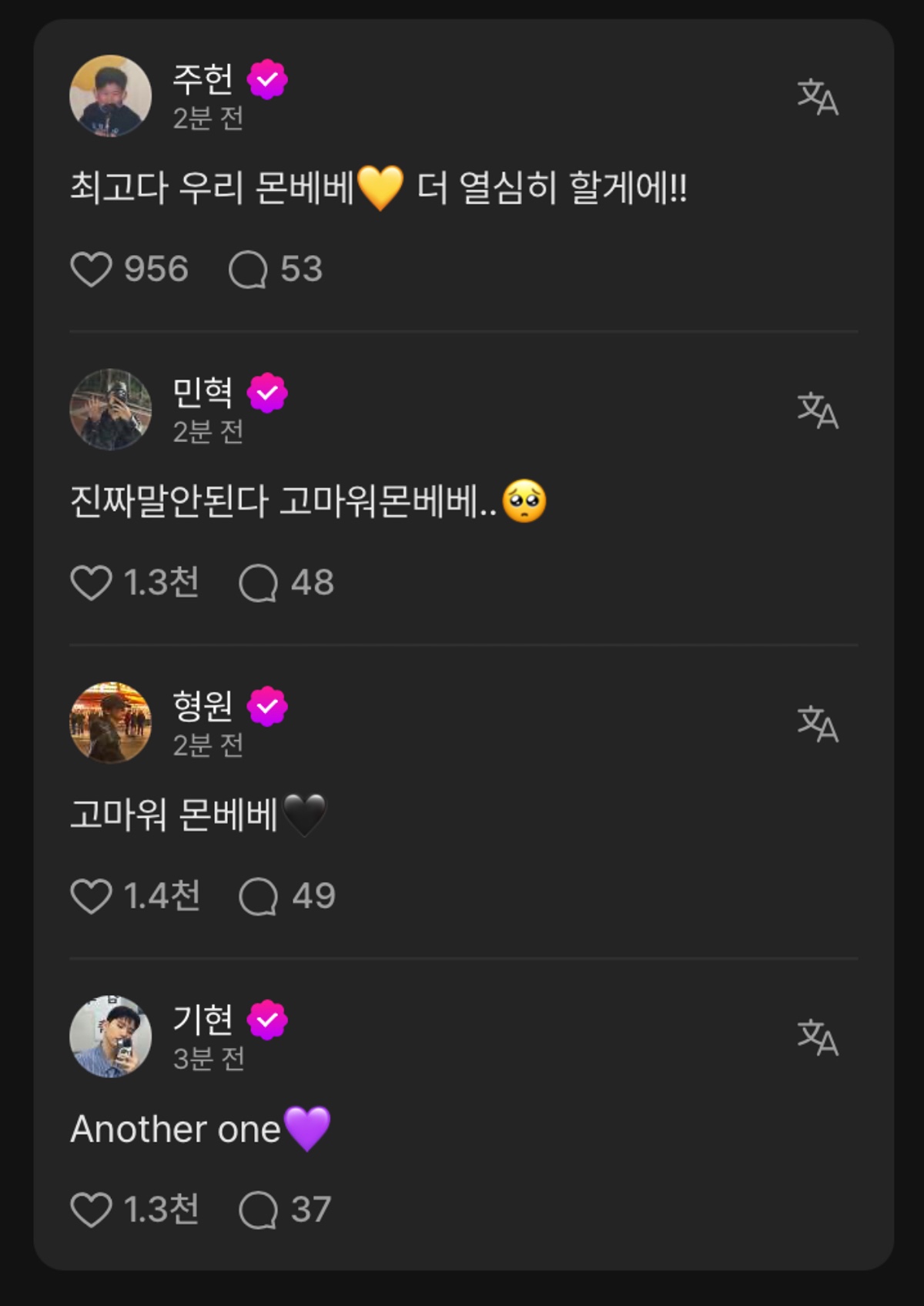
Task: Like 민혁's post using heart icon
Action: pos(92,583)
